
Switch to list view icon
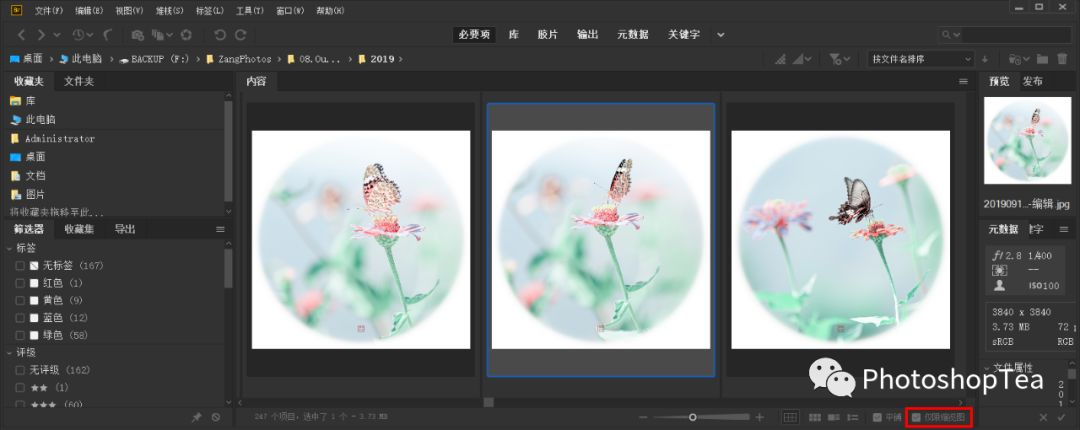point(852,417)
